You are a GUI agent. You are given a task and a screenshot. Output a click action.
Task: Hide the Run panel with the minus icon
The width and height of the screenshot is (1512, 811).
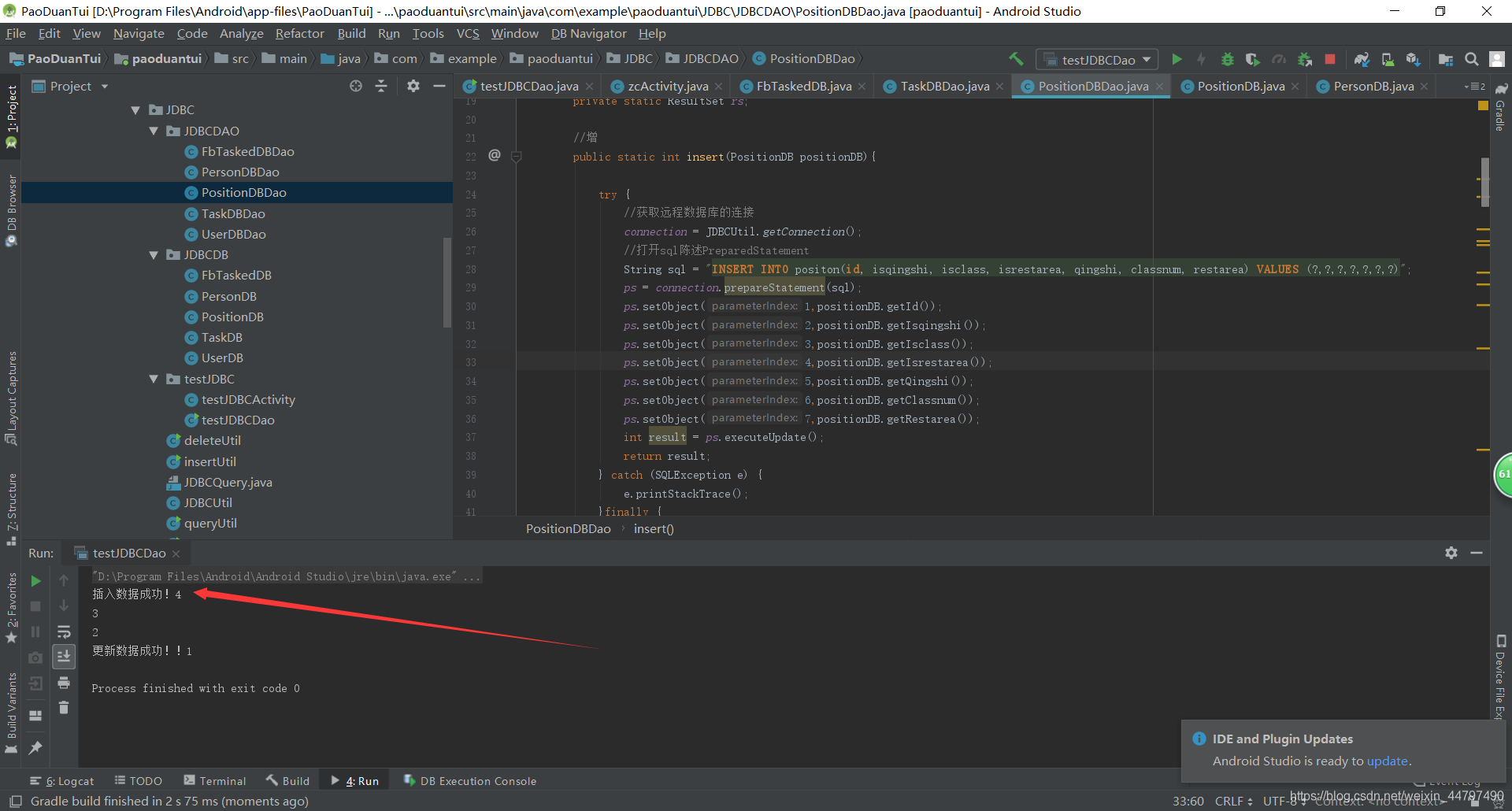(1477, 553)
